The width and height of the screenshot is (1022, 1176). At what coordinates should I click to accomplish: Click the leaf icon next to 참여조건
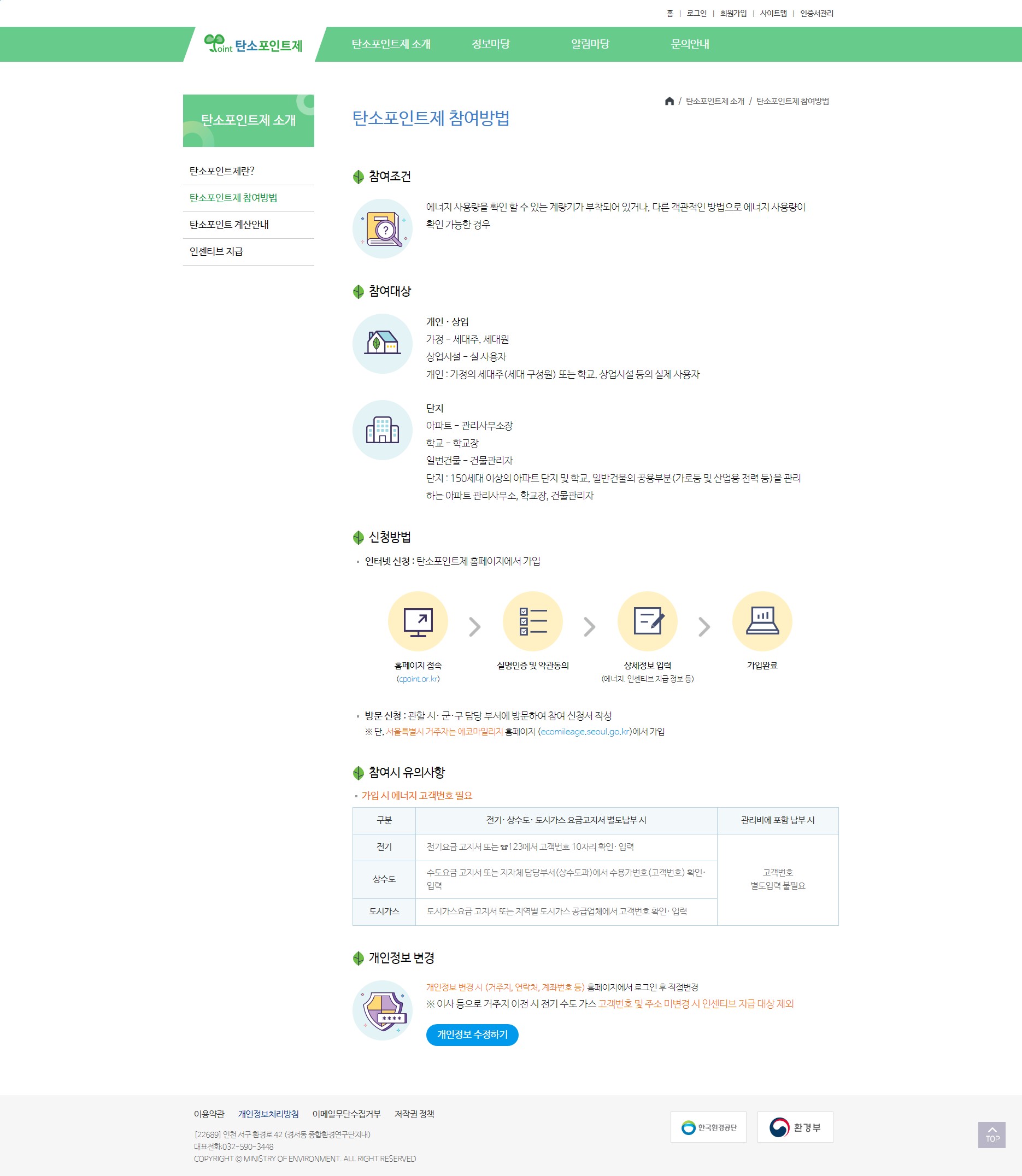pyautogui.click(x=358, y=177)
